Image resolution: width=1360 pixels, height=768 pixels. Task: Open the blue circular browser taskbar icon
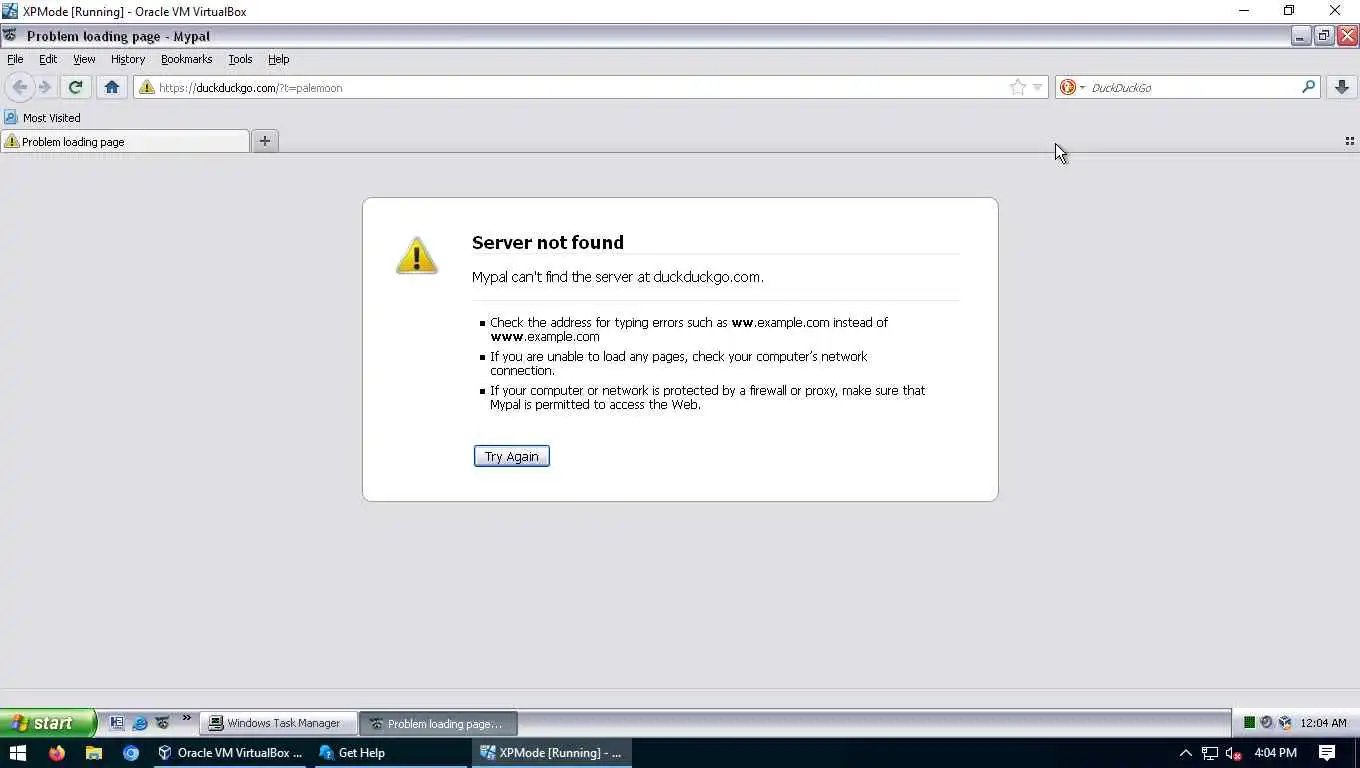tap(131, 753)
